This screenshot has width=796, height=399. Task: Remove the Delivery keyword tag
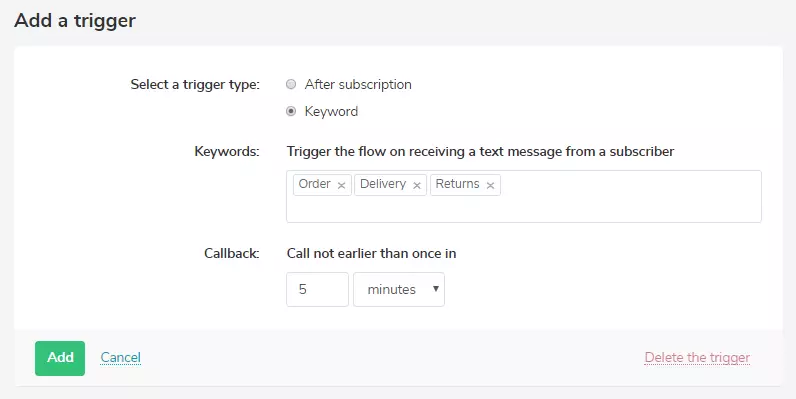point(417,185)
